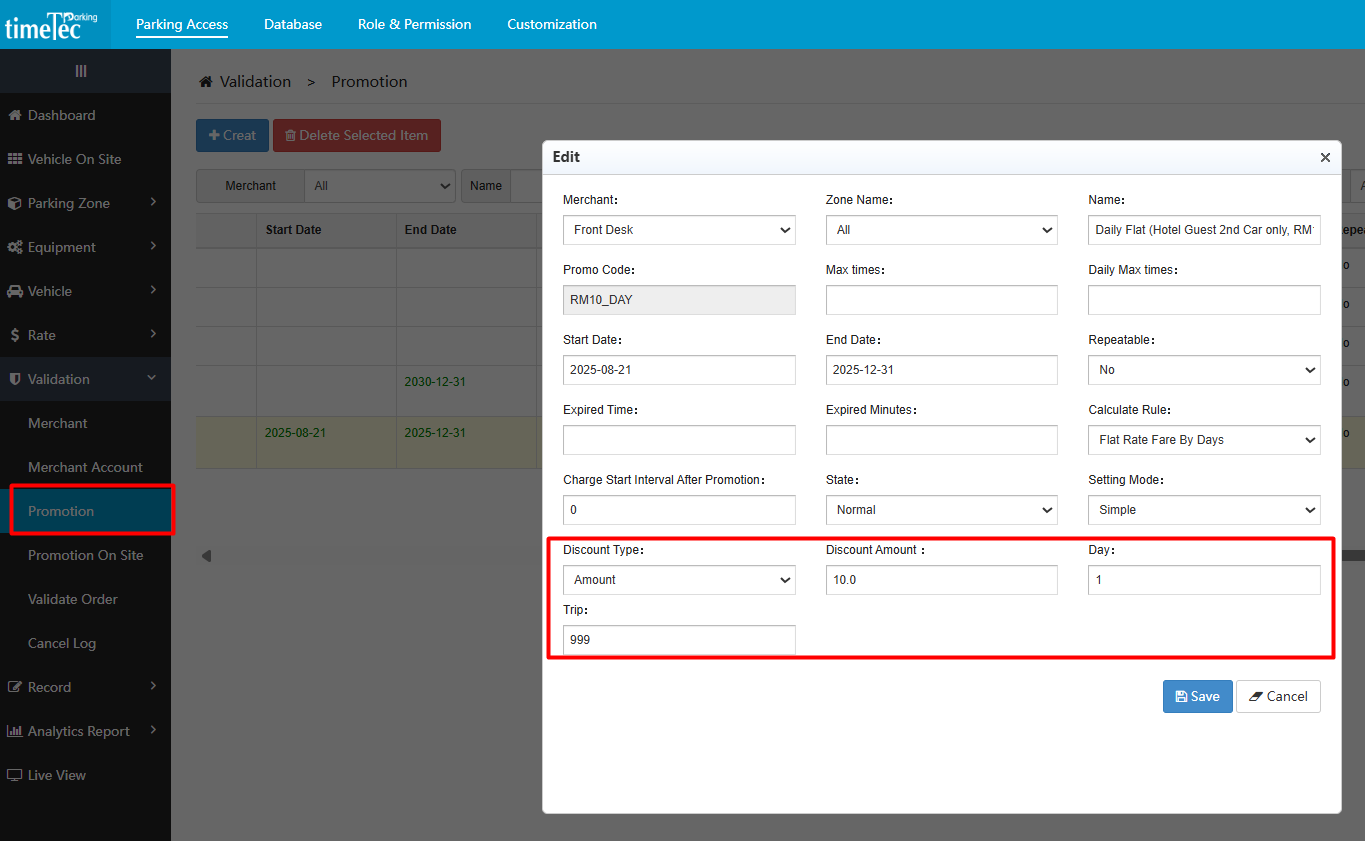This screenshot has height=841, width=1365.
Task: Expand the Parking Zone submenu
Action: (x=153, y=202)
